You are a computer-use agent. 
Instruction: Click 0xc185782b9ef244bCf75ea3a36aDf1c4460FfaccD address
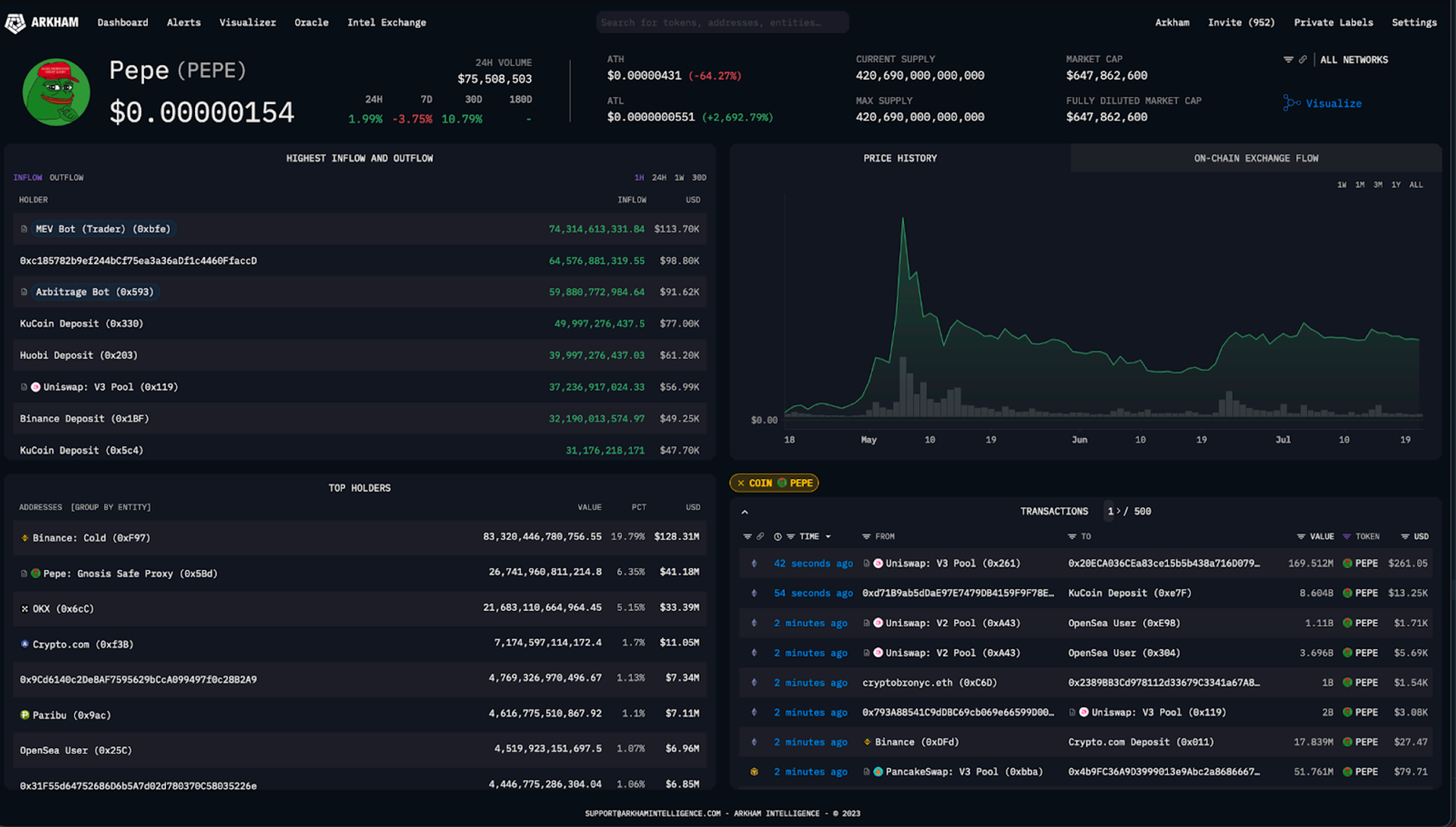(x=138, y=261)
